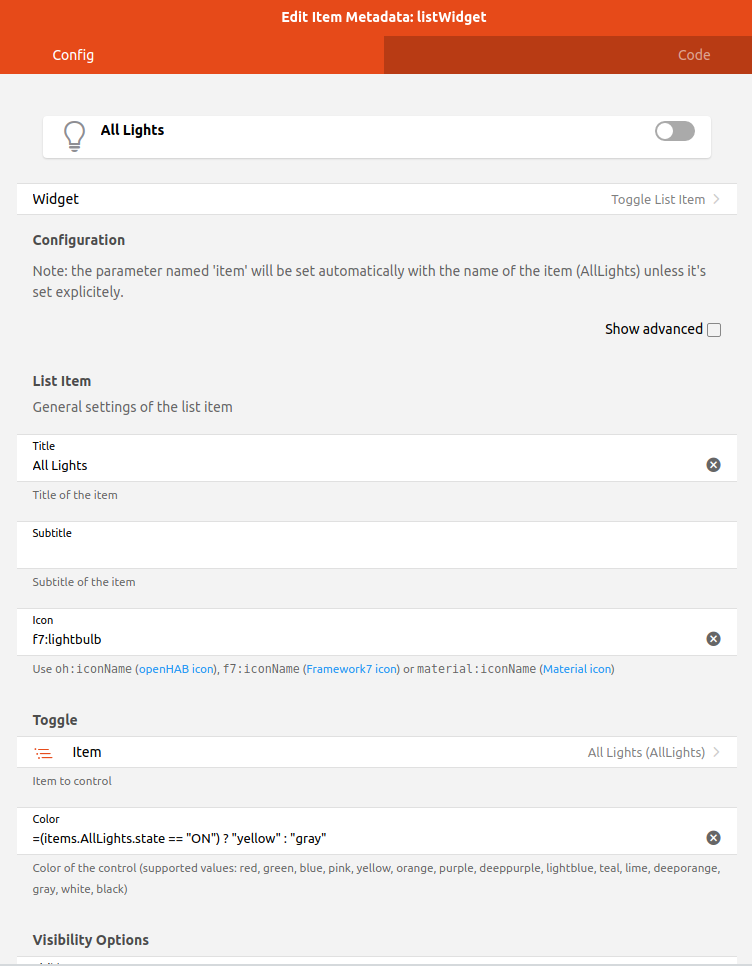The height and width of the screenshot is (966, 752).
Task: Toggle the All Lights switch
Action: (x=674, y=131)
